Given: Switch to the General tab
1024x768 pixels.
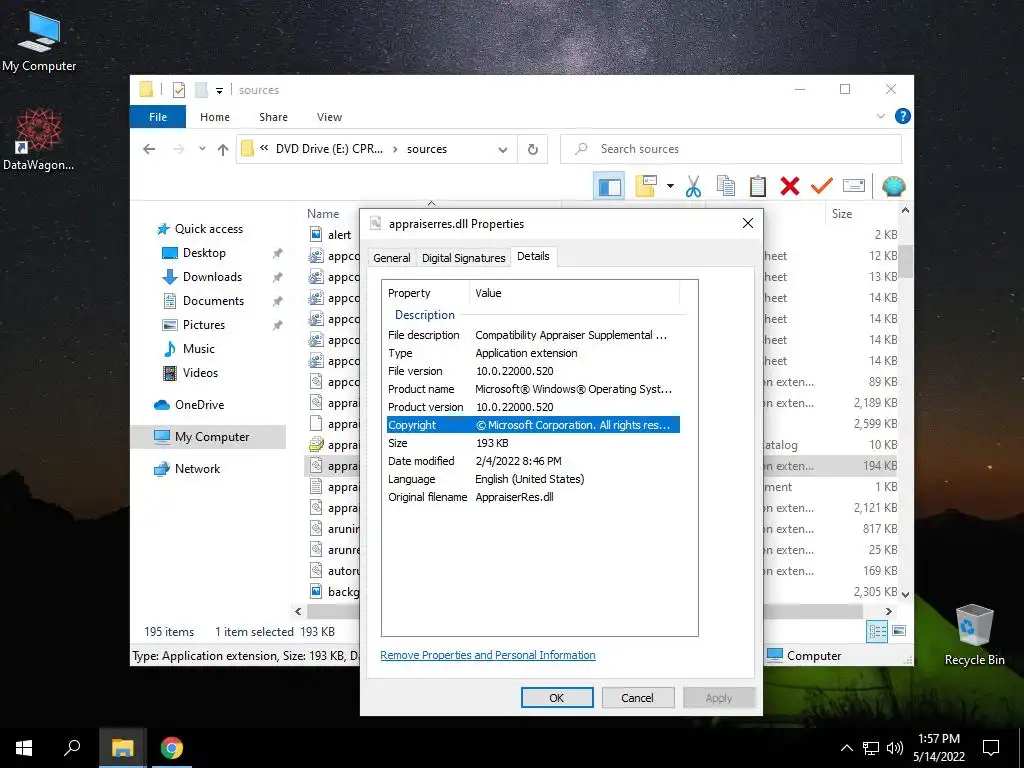Looking at the screenshot, I should [x=392, y=258].
